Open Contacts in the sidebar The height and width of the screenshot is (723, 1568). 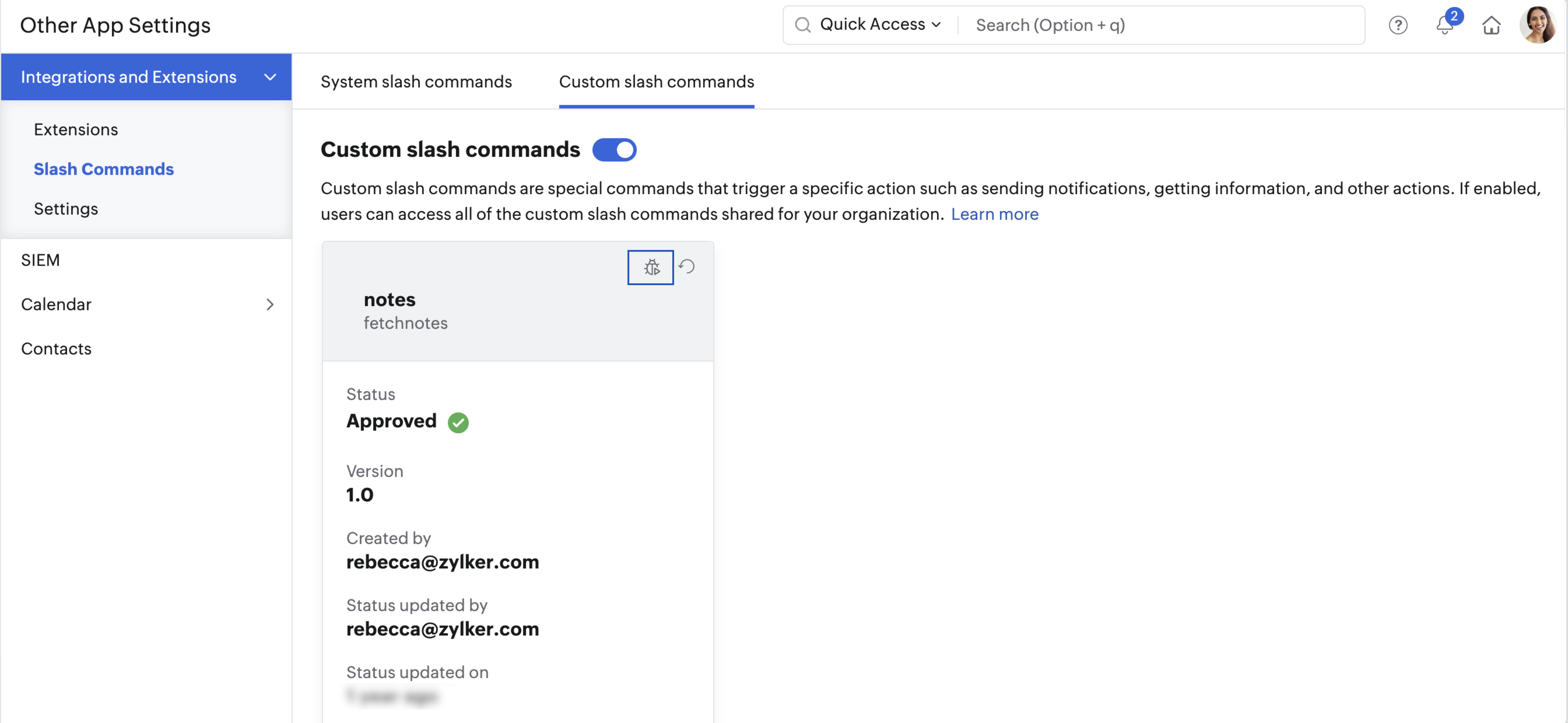pyautogui.click(x=56, y=348)
